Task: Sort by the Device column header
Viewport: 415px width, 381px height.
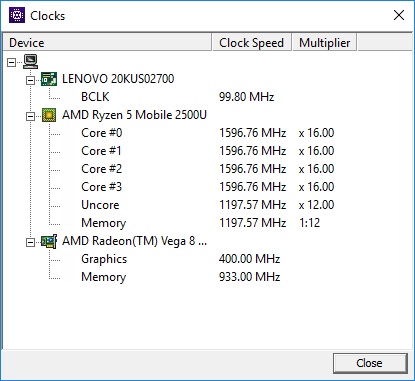Action: [107, 42]
